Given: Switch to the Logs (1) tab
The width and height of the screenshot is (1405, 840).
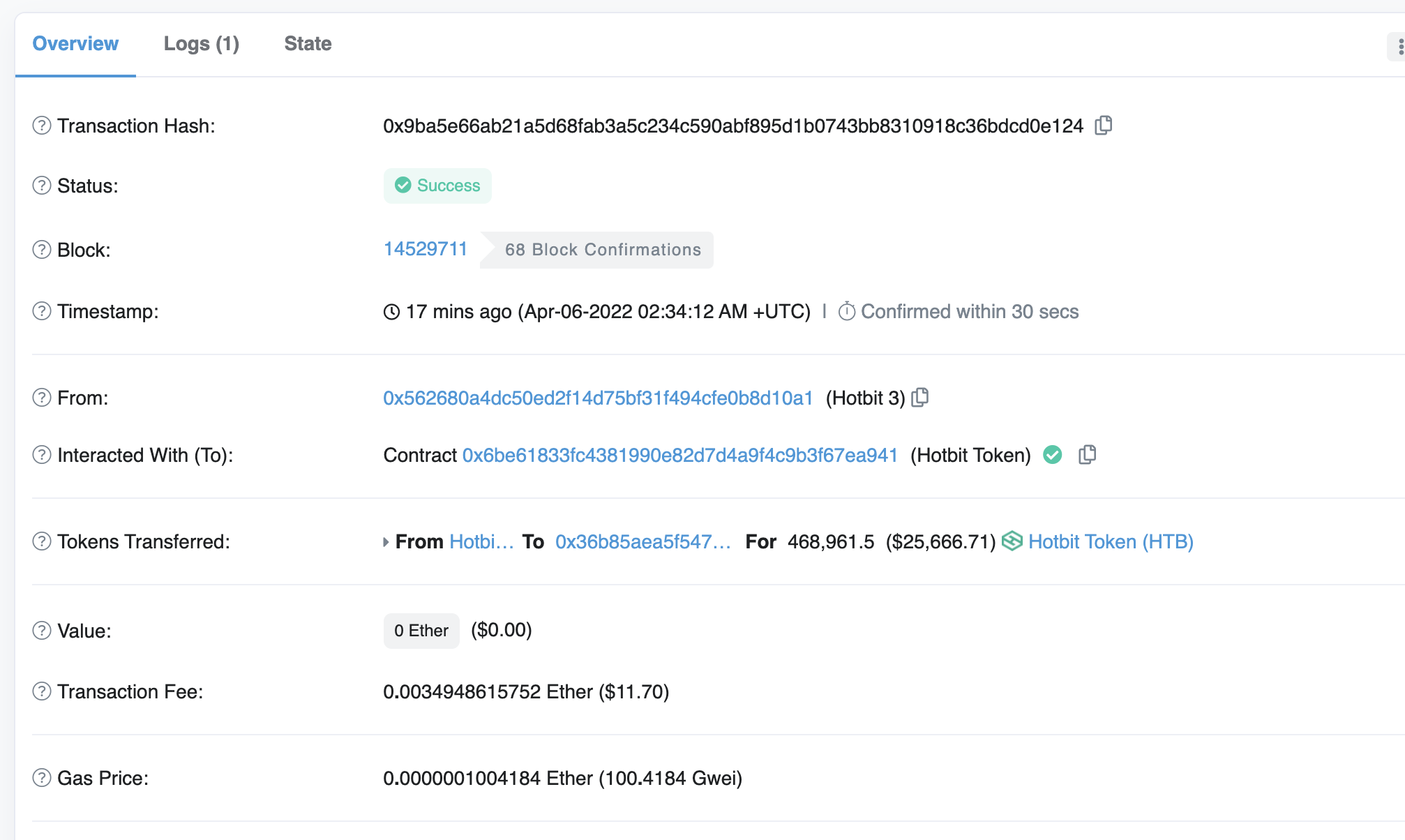Looking at the screenshot, I should 201,44.
